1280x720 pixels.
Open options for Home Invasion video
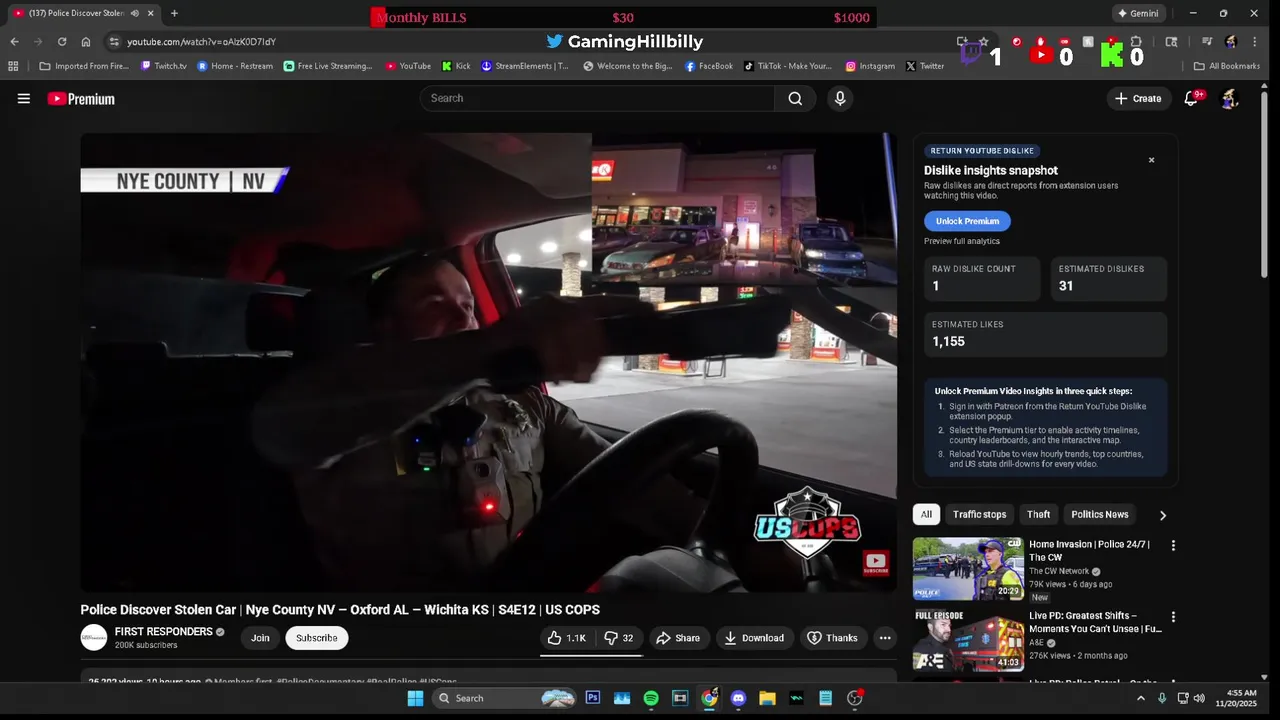1173,546
